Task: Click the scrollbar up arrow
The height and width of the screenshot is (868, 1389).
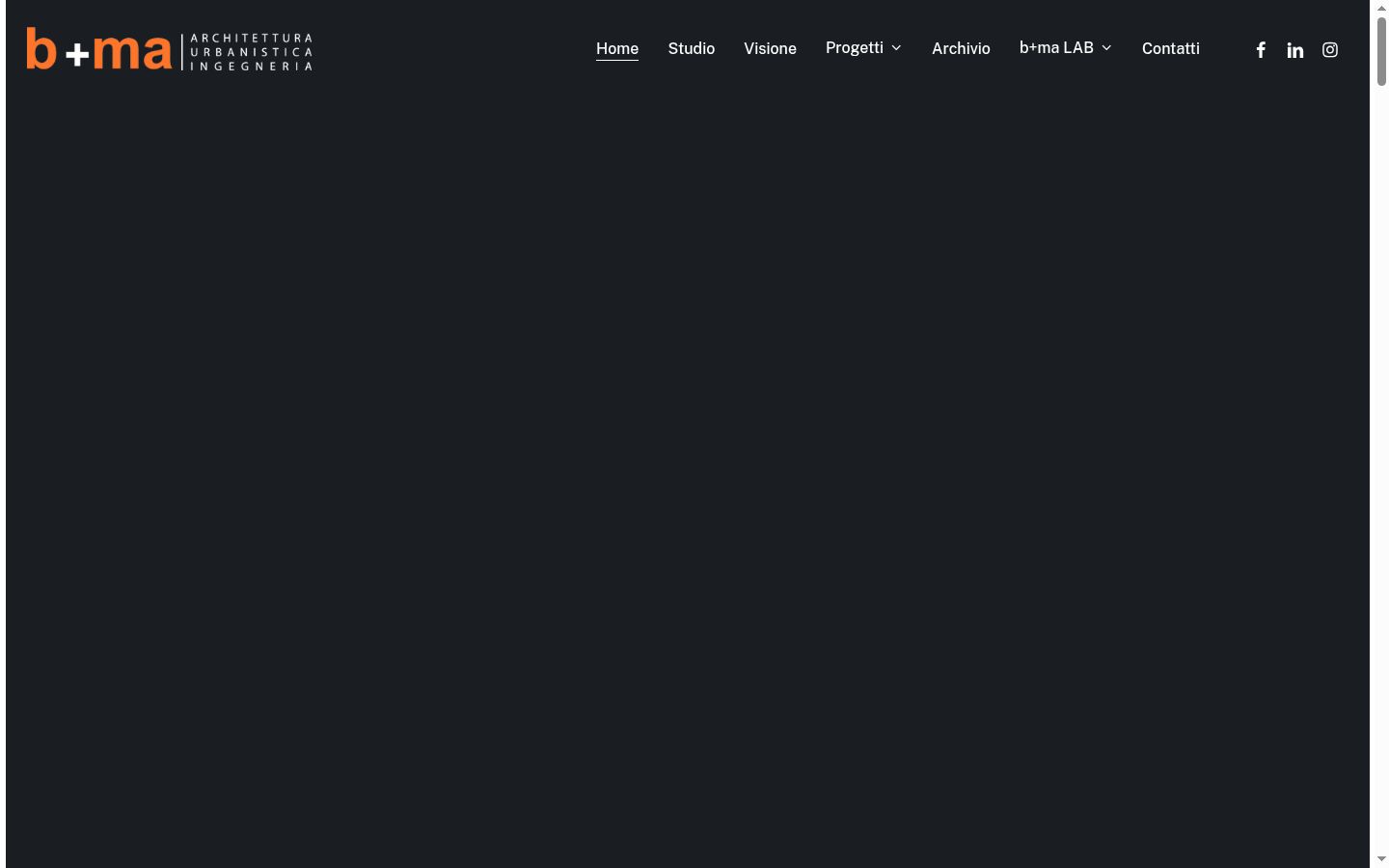Action: pos(1381,8)
